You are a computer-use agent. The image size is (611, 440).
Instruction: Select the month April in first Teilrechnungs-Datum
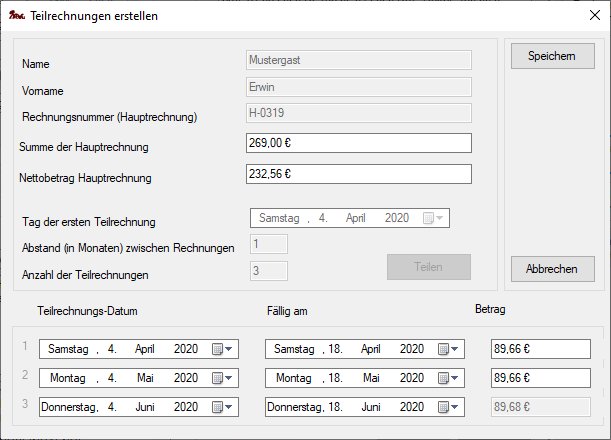click(146, 349)
